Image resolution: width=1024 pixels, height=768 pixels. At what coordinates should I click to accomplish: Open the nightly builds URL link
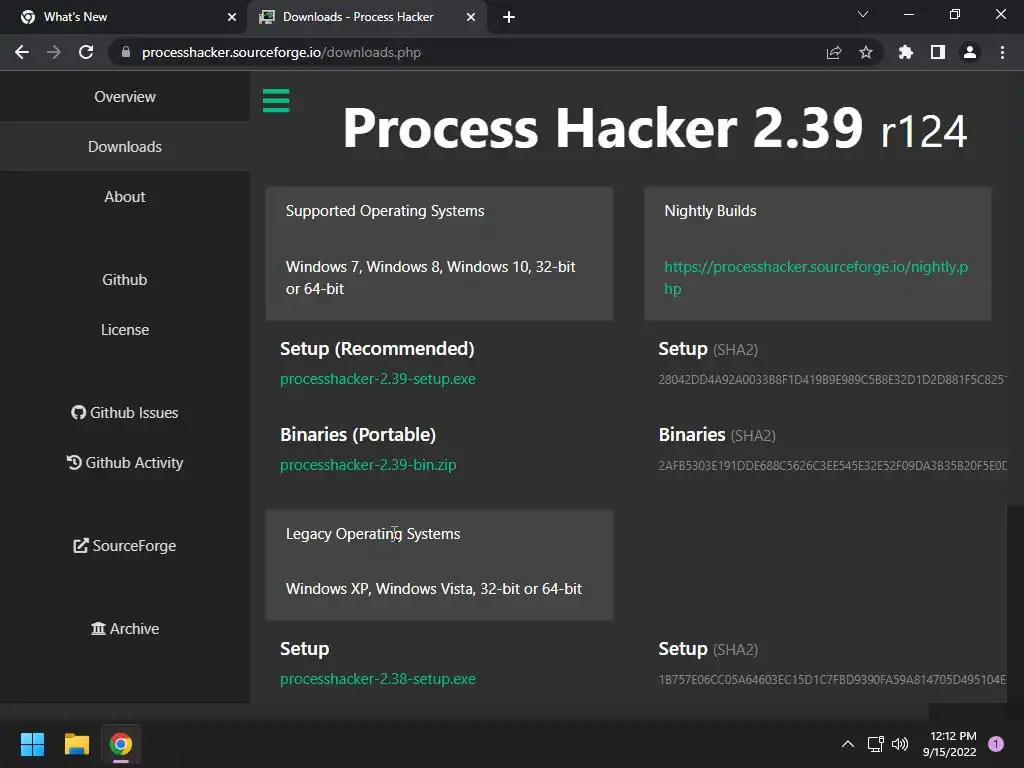click(x=816, y=278)
